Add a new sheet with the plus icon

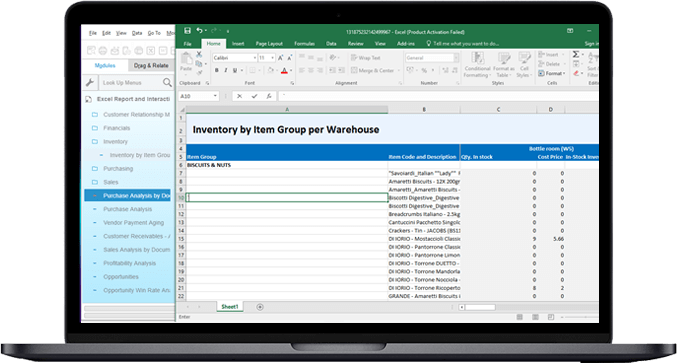click(260, 307)
